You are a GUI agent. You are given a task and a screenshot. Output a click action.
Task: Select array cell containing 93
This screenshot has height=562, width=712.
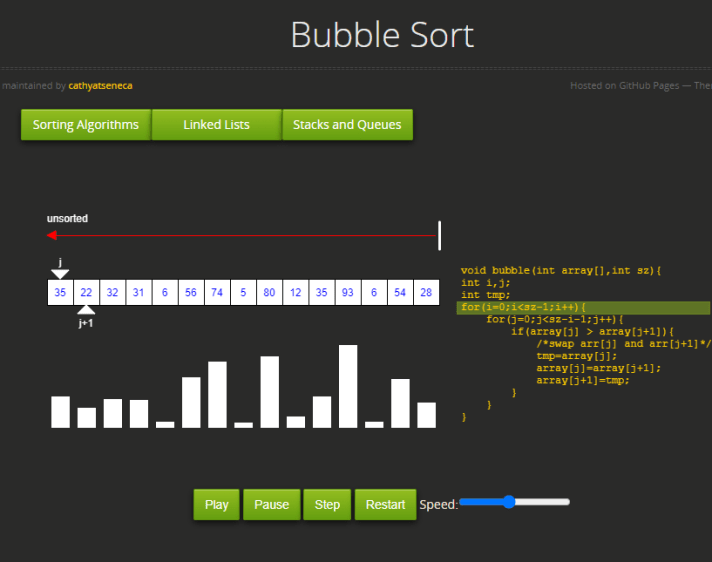347,292
